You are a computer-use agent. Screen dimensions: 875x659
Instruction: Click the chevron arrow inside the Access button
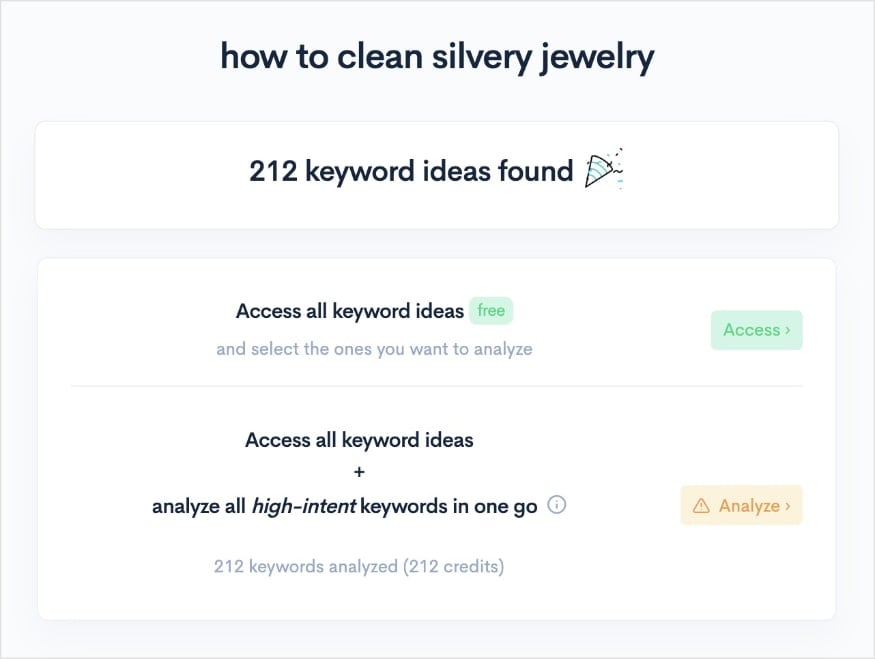coord(785,330)
